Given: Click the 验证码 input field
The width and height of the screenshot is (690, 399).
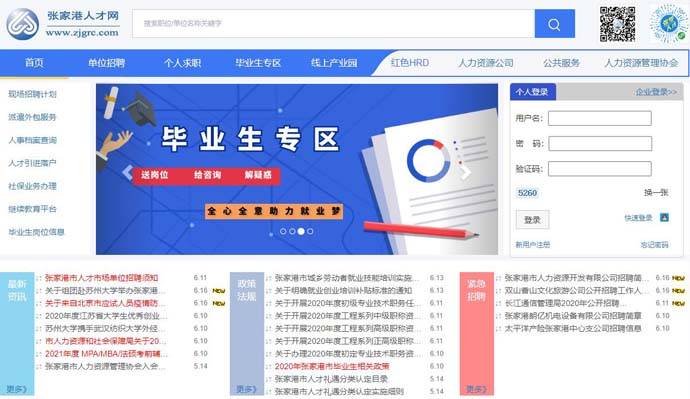Looking at the screenshot, I should click(x=600, y=168).
